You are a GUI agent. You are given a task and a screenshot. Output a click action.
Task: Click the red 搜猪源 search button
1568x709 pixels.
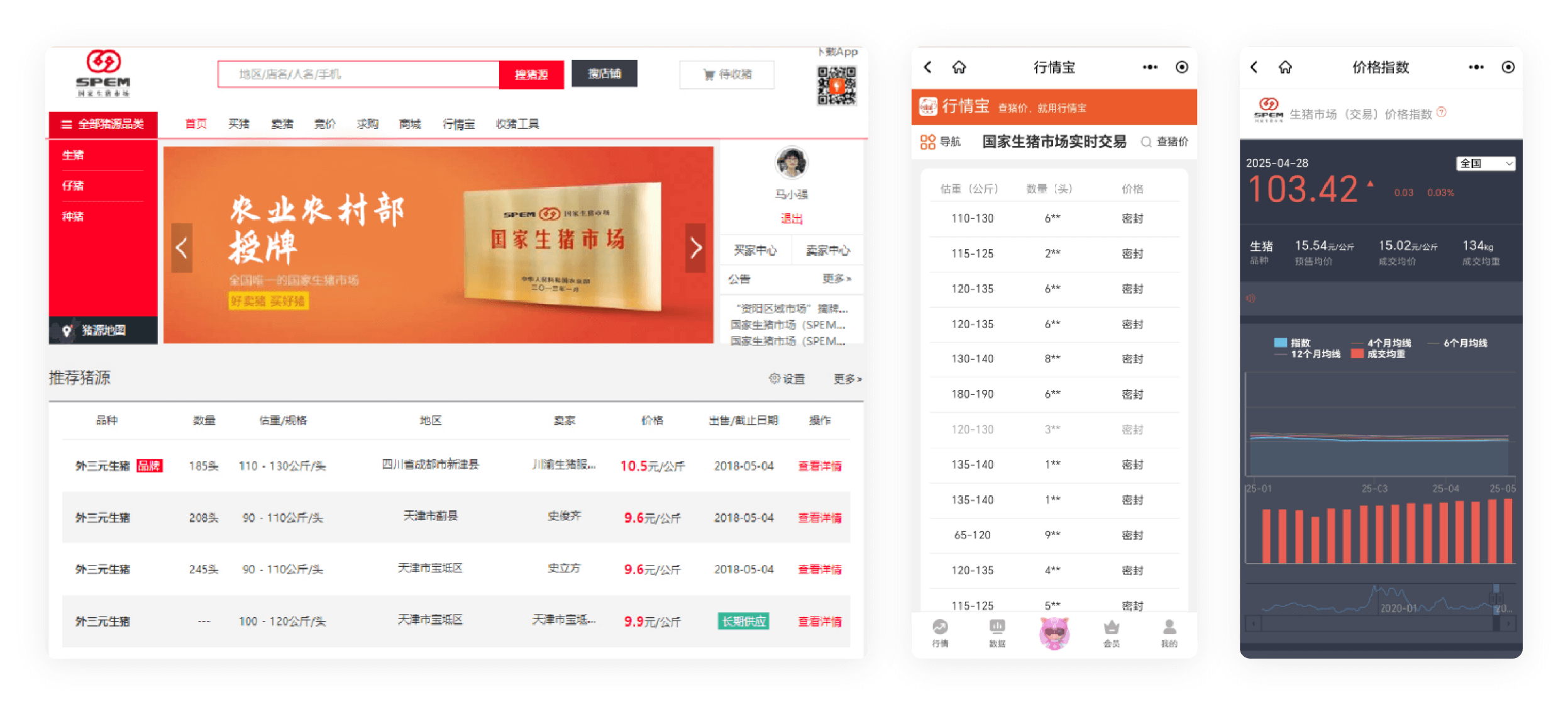[531, 75]
